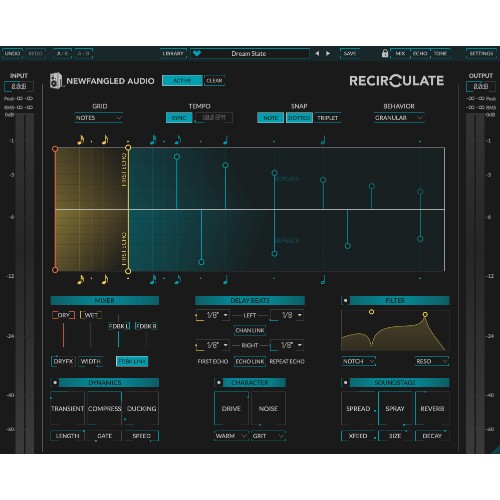
Task: Open the NOTCH filter type dropdown
Action: click(359, 361)
